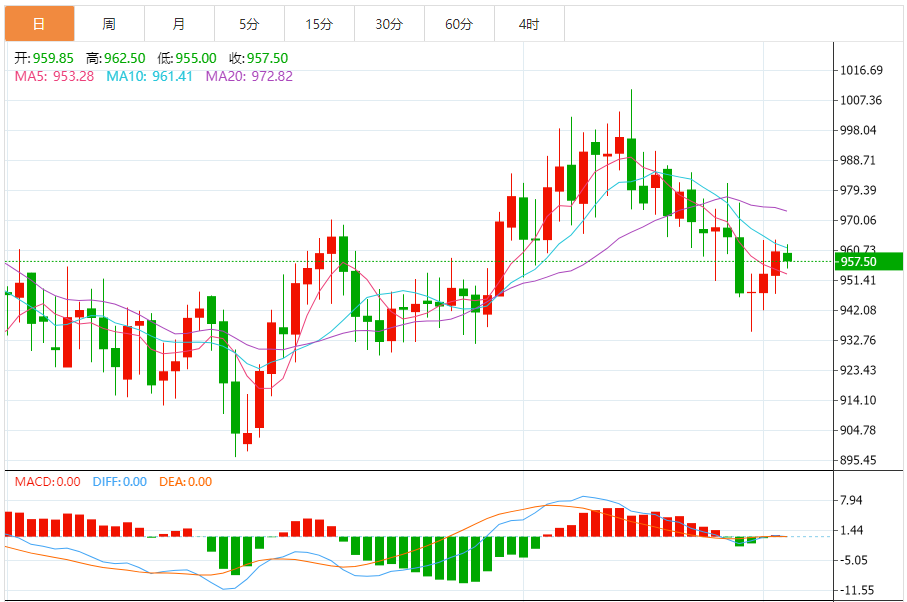Switch to the 月 monthly tab
This screenshot has height=602, width=907.
click(179, 24)
